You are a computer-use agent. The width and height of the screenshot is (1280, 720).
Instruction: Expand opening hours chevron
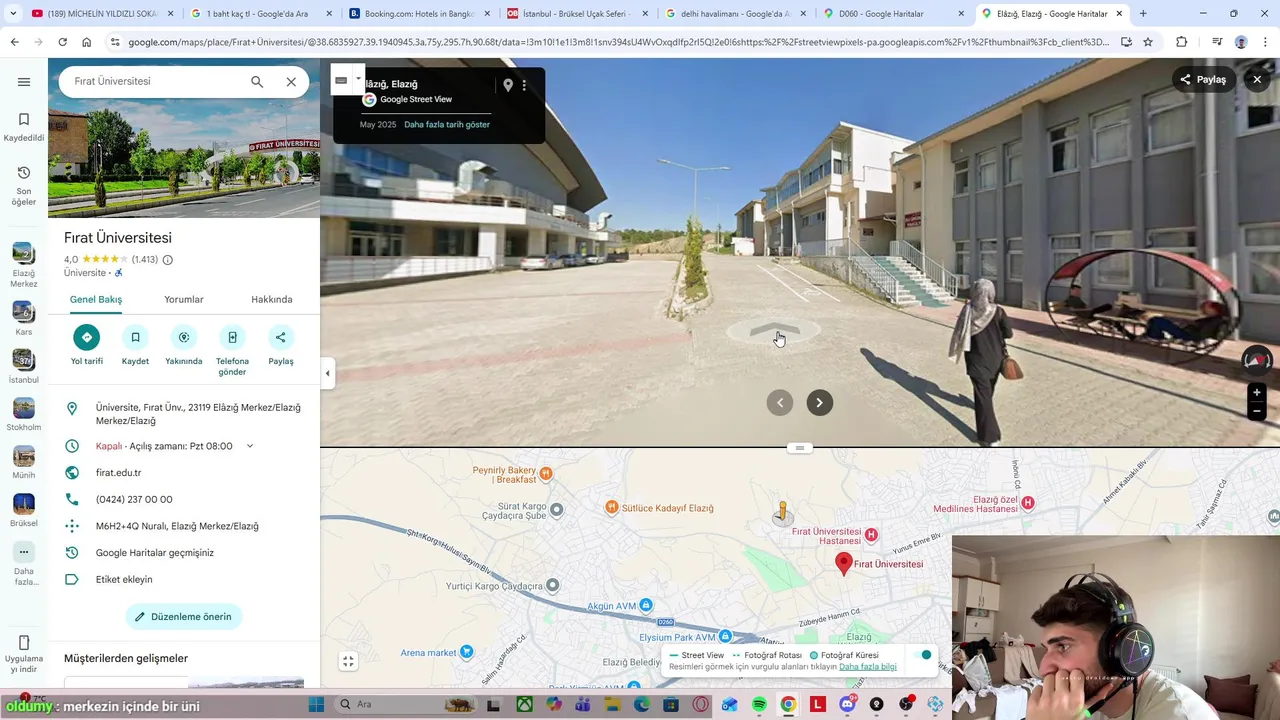250,446
